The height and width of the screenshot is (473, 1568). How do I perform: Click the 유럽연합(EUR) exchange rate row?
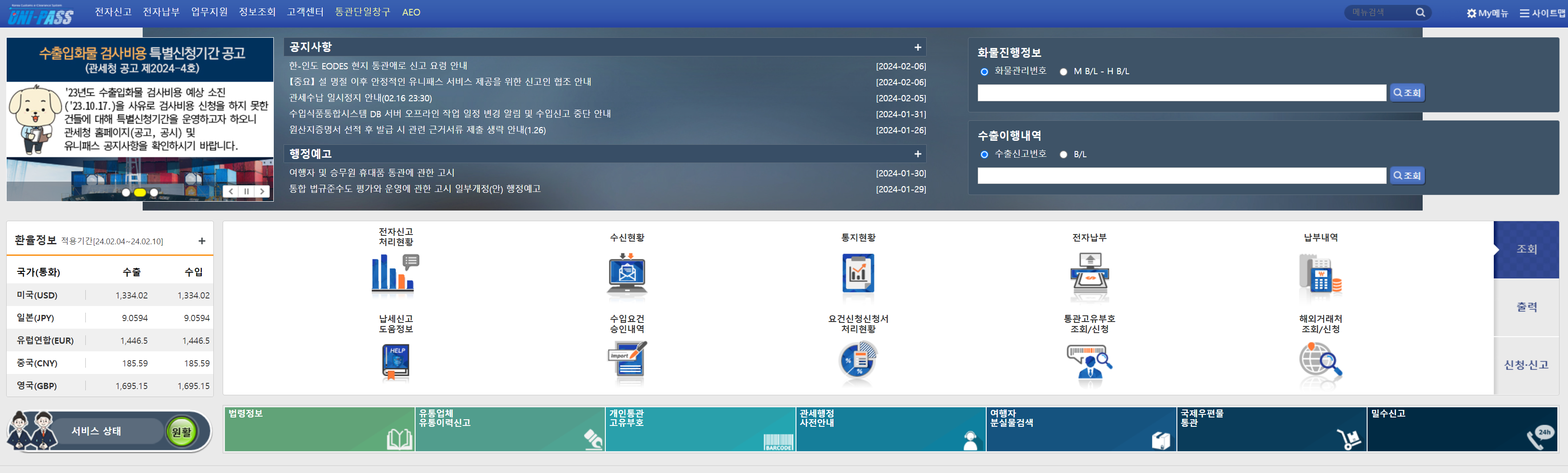coord(110,341)
